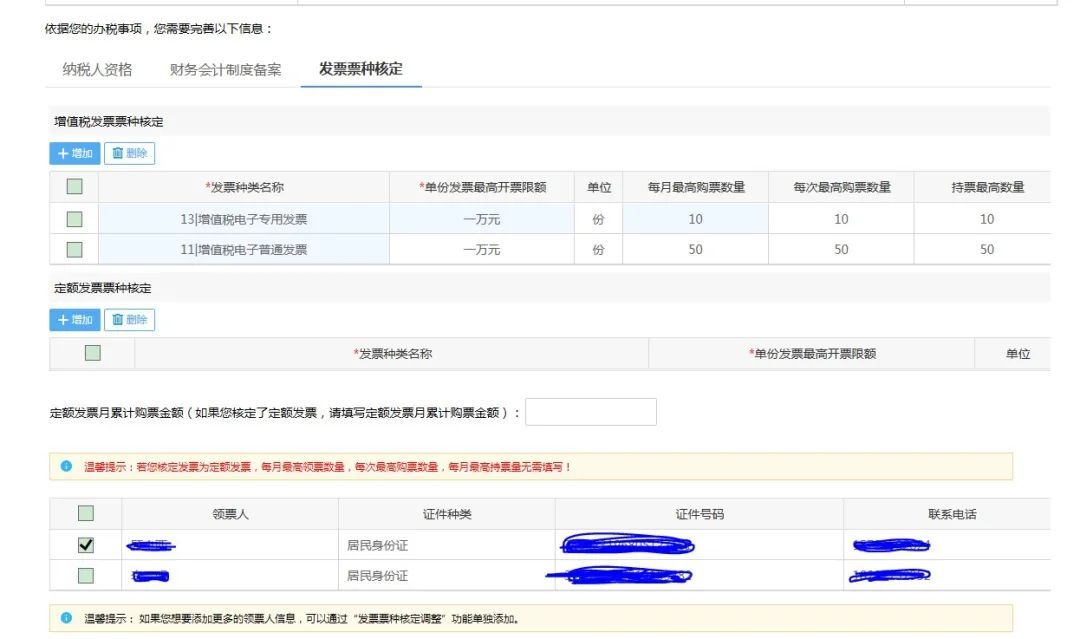The width and height of the screenshot is (1080, 639).
Task: Switch to 财务会计制度备案 tab
Action: click(x=225, y=70)
